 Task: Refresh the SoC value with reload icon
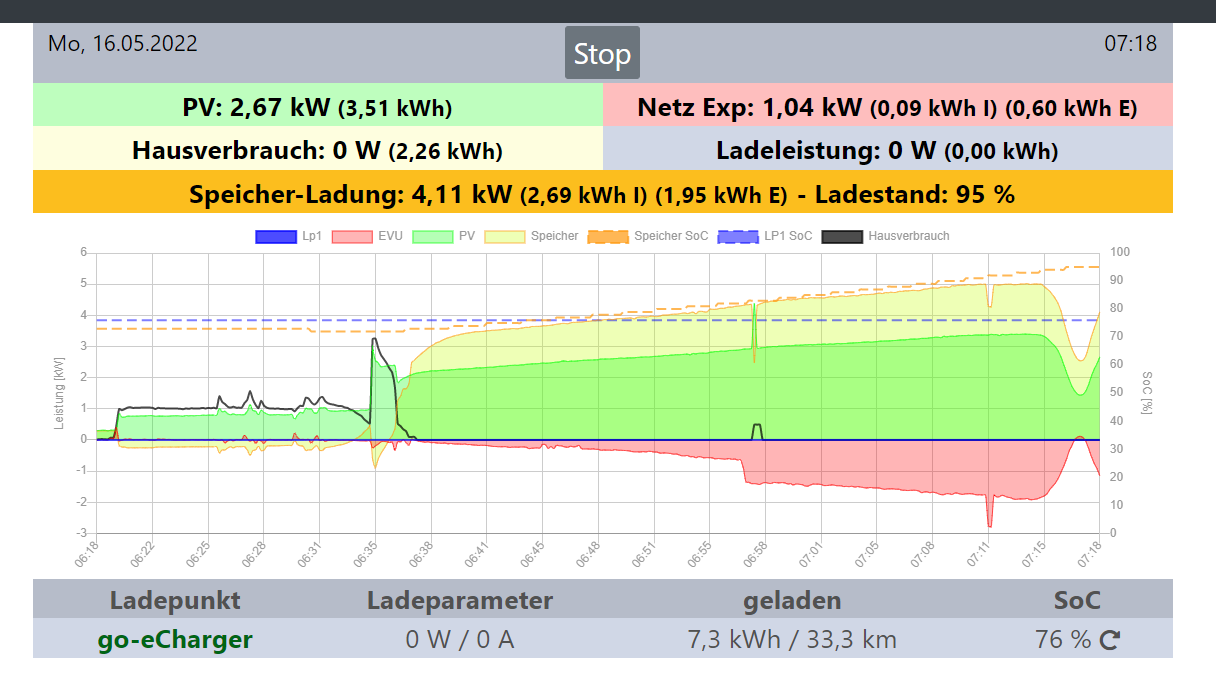1110,640
